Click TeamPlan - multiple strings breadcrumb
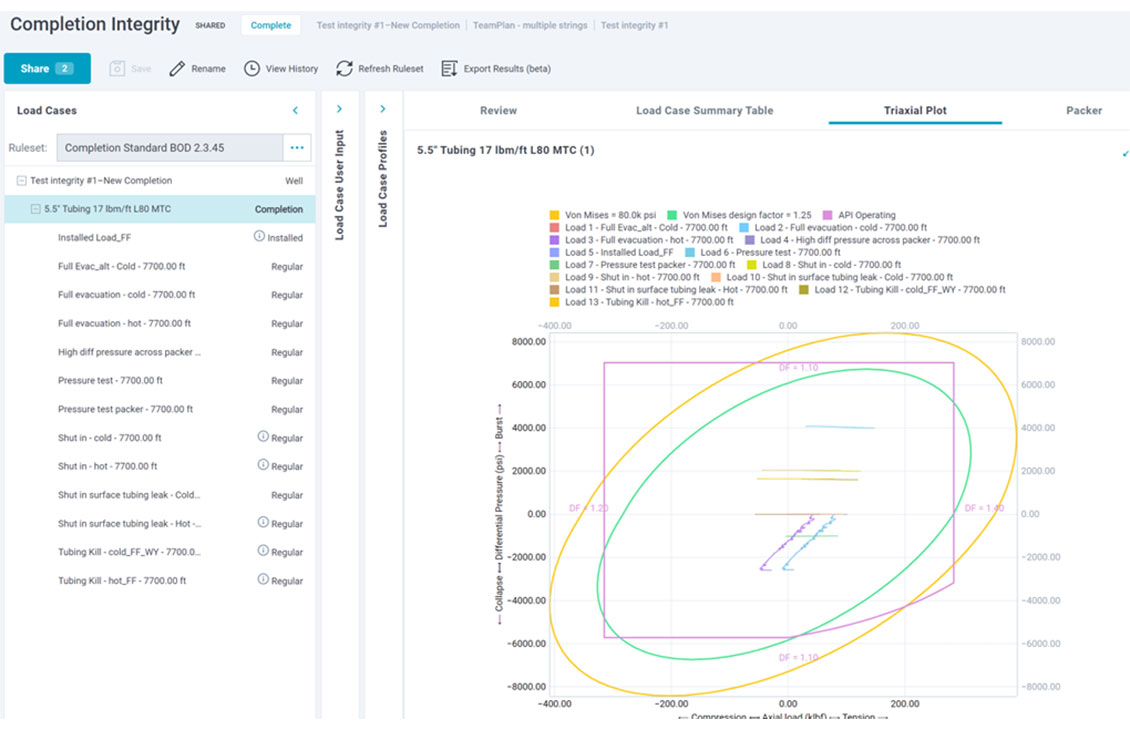 [530, 25]
